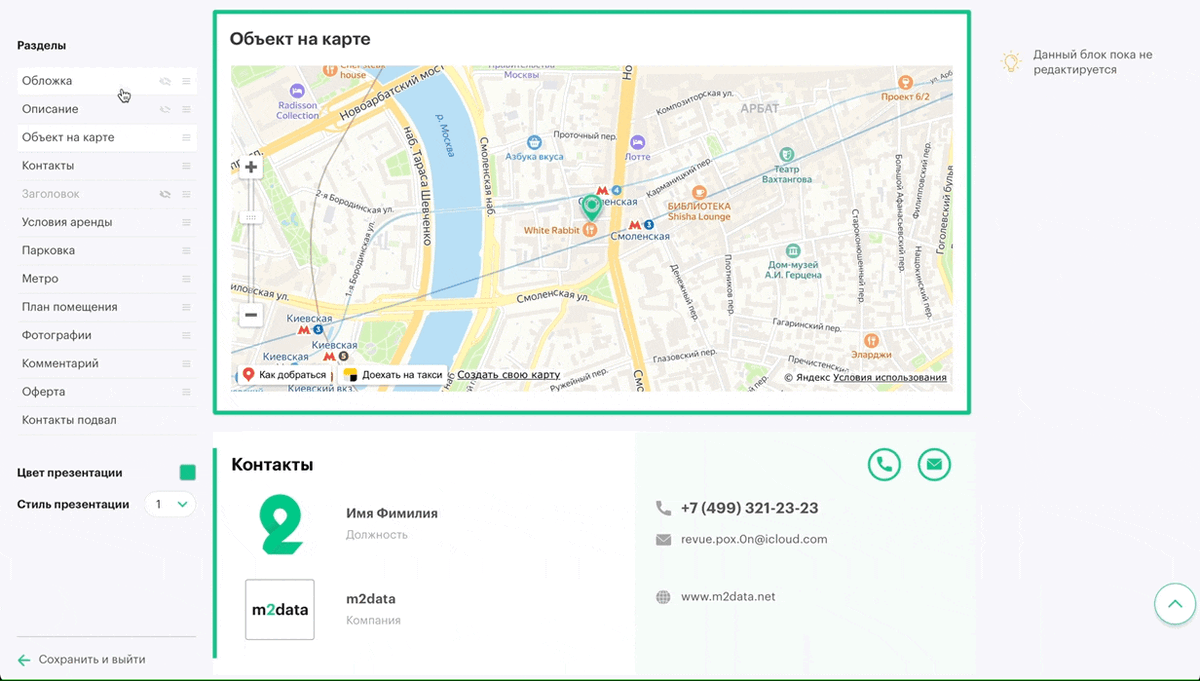Click the drag handle next to Парковка

(187, 250)
